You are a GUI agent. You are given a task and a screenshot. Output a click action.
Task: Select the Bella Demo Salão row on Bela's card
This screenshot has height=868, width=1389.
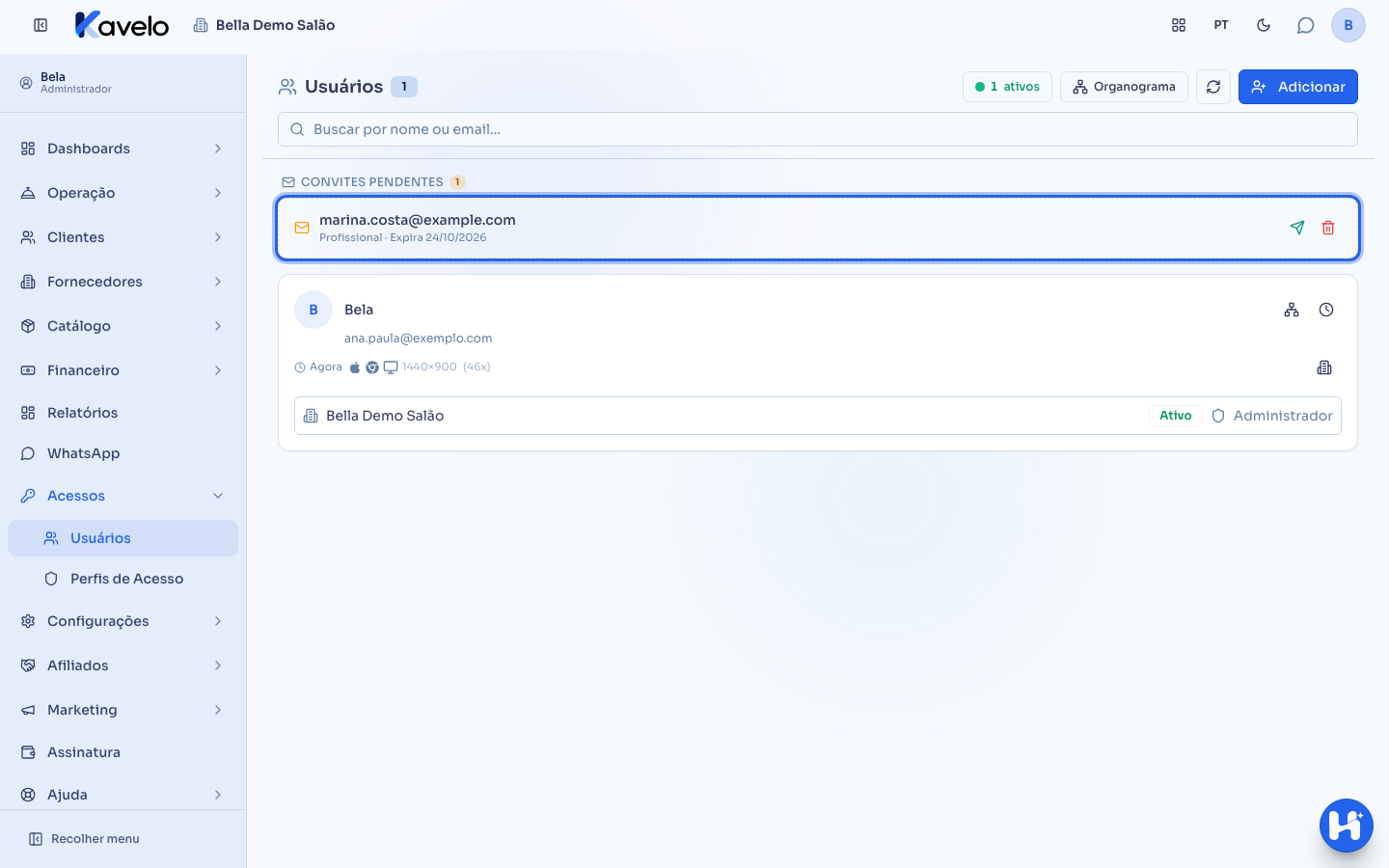pyautogui.click(x=818, y=416)
